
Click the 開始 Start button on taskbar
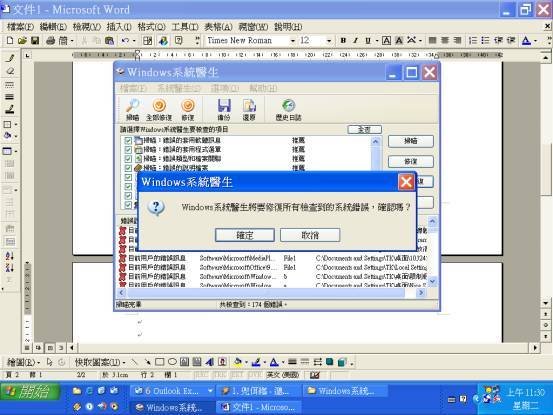[x=30, y=392]
